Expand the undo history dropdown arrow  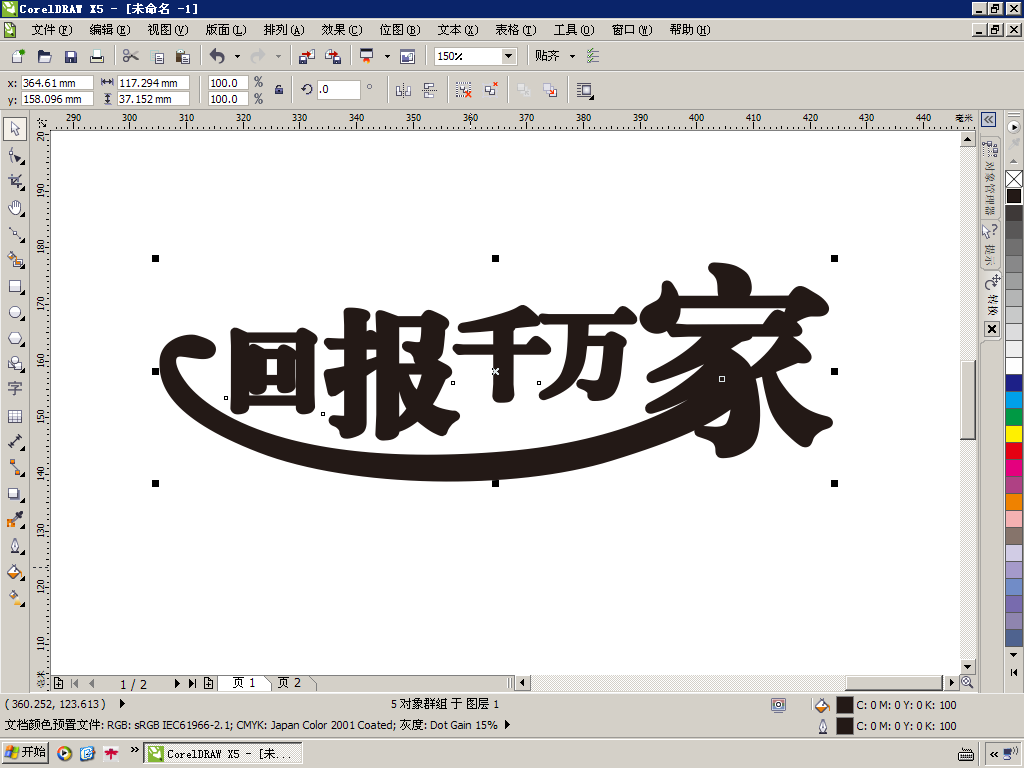tap(237, 56)
